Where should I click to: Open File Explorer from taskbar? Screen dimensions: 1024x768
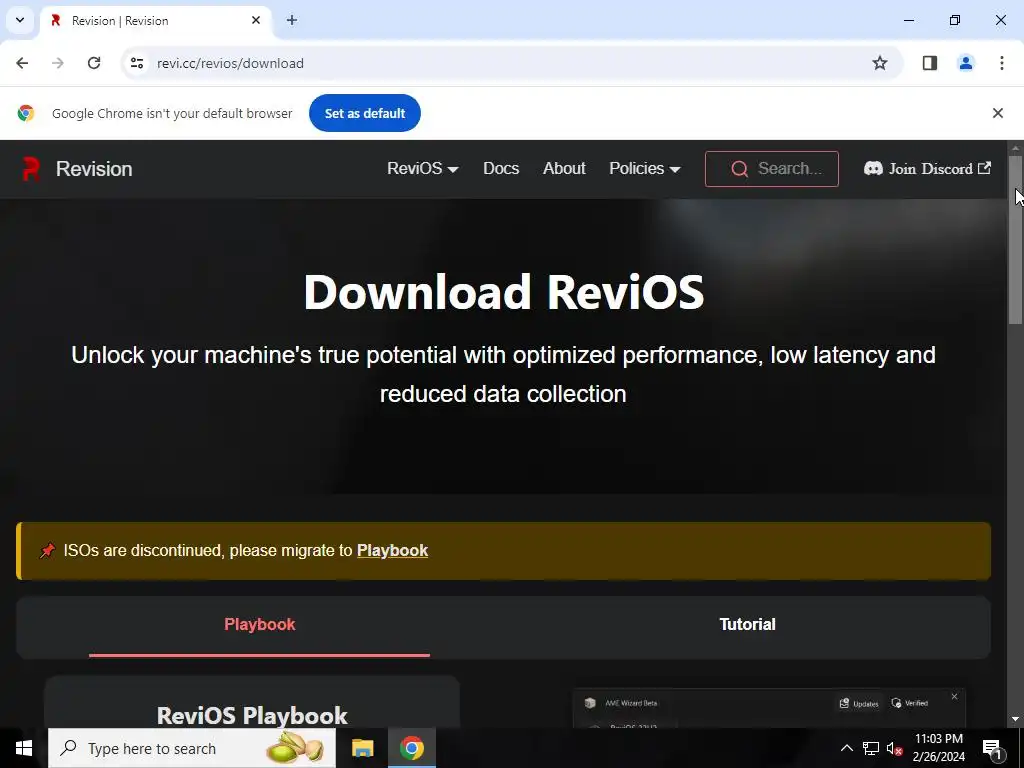(362, 748)
